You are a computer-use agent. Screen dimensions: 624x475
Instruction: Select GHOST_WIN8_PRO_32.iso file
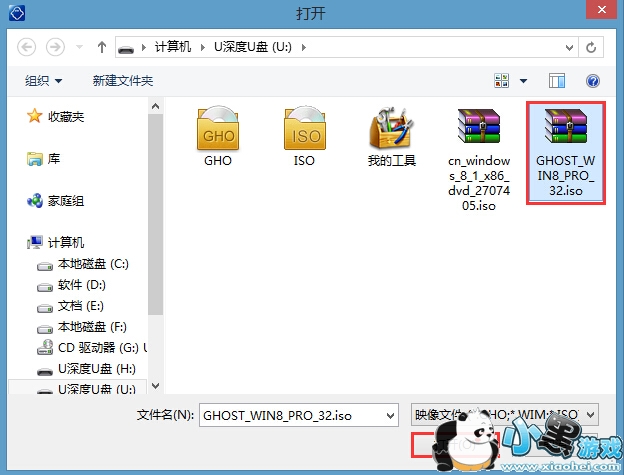(566, 153)
